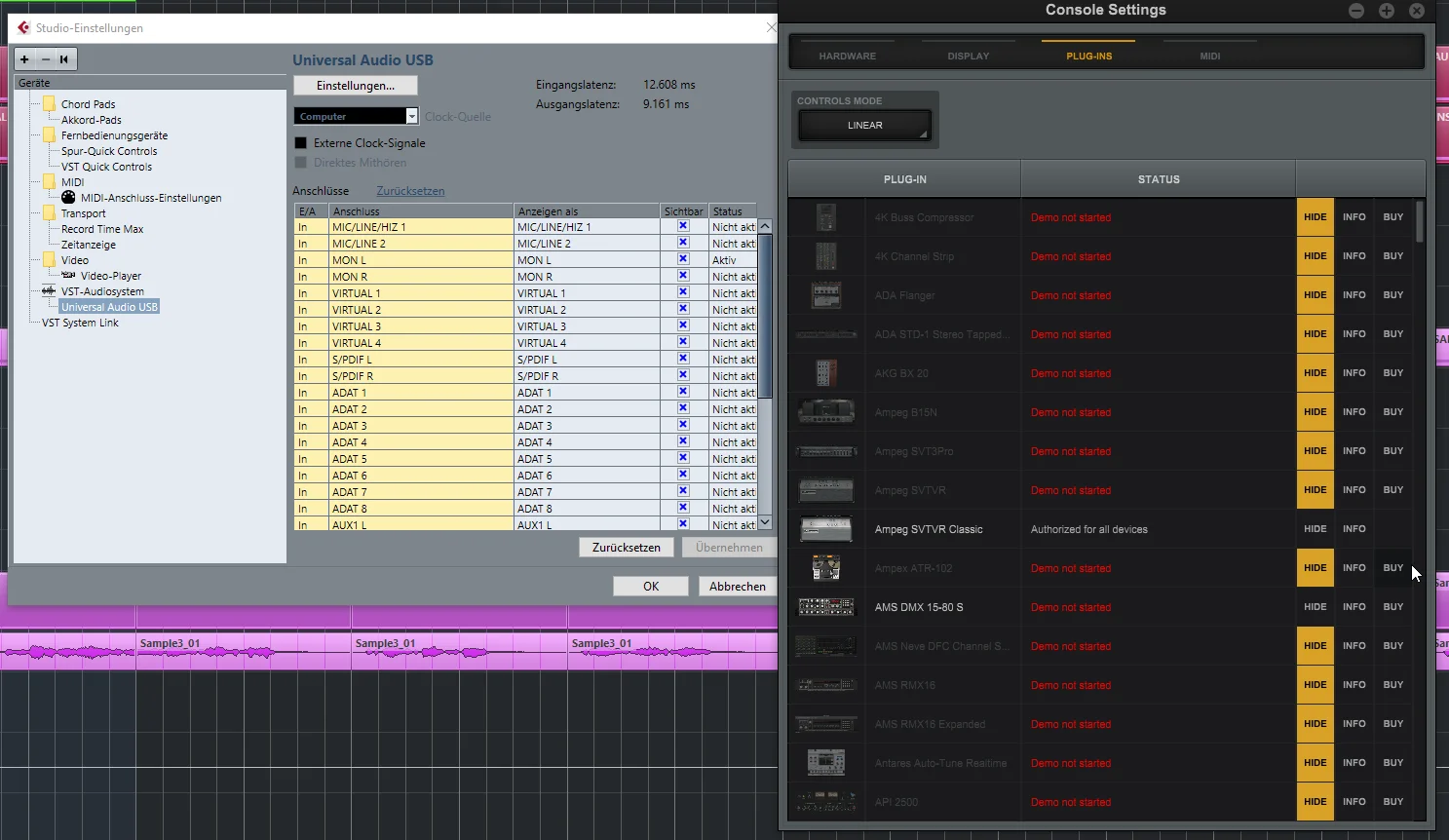Click the ADA Flanger plug-in thumbnail

pos(826,295)
